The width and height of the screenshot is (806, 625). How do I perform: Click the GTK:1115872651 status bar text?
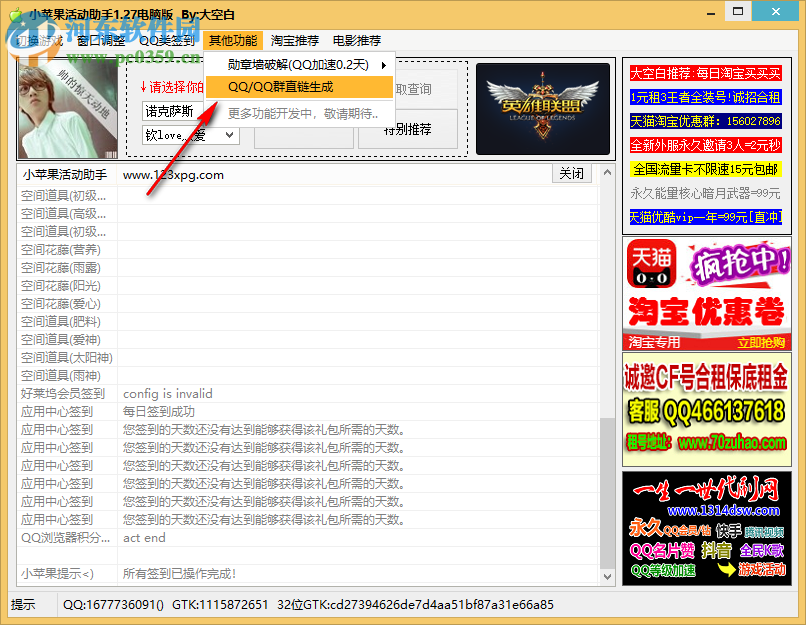[x=220, y=604]
